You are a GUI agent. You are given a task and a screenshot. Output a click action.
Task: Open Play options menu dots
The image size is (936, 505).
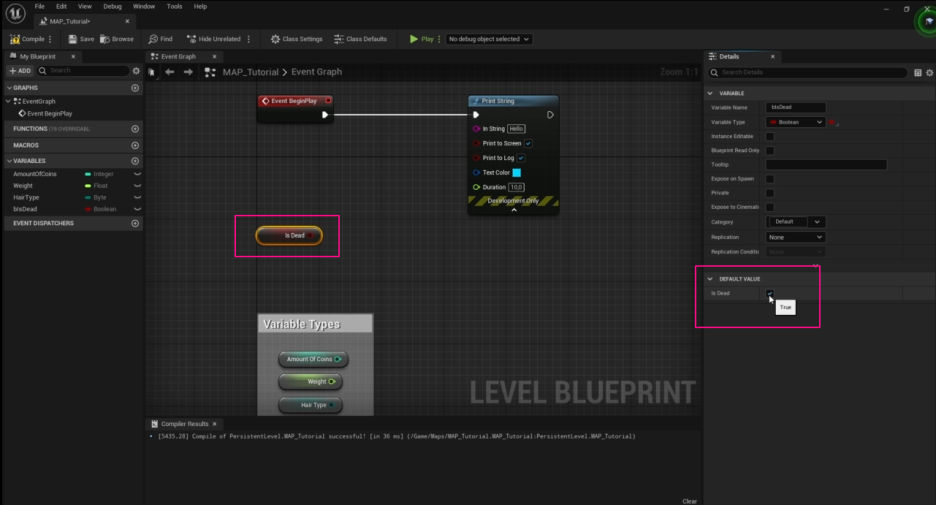click(x=439, y=39)
